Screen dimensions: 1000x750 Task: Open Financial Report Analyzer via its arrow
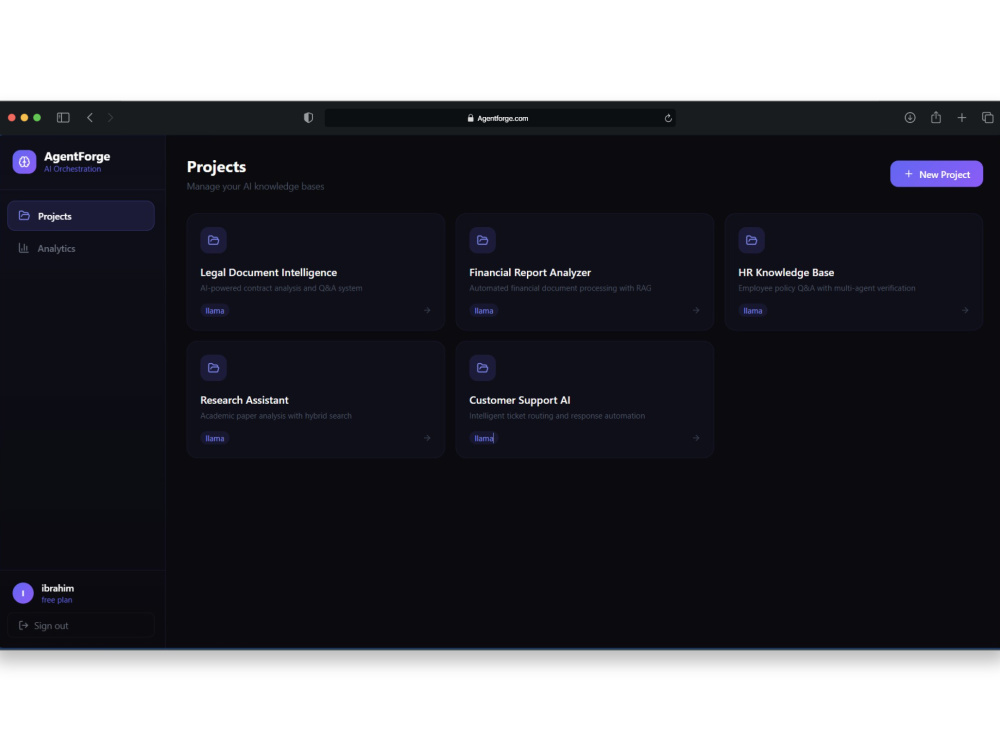[x=696, y=311]
